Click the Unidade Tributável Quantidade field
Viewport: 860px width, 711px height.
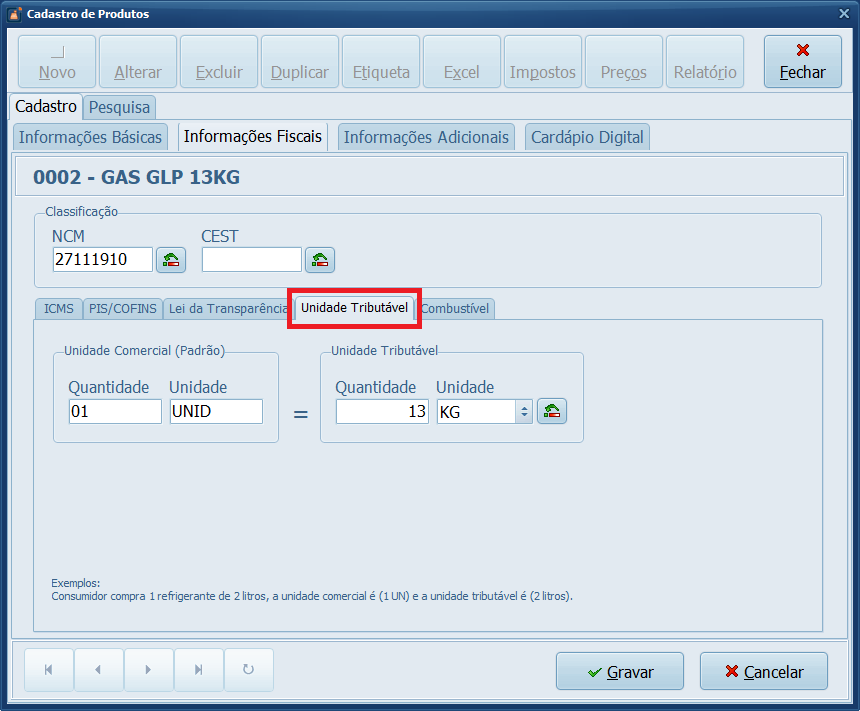(x=382, y=411)
